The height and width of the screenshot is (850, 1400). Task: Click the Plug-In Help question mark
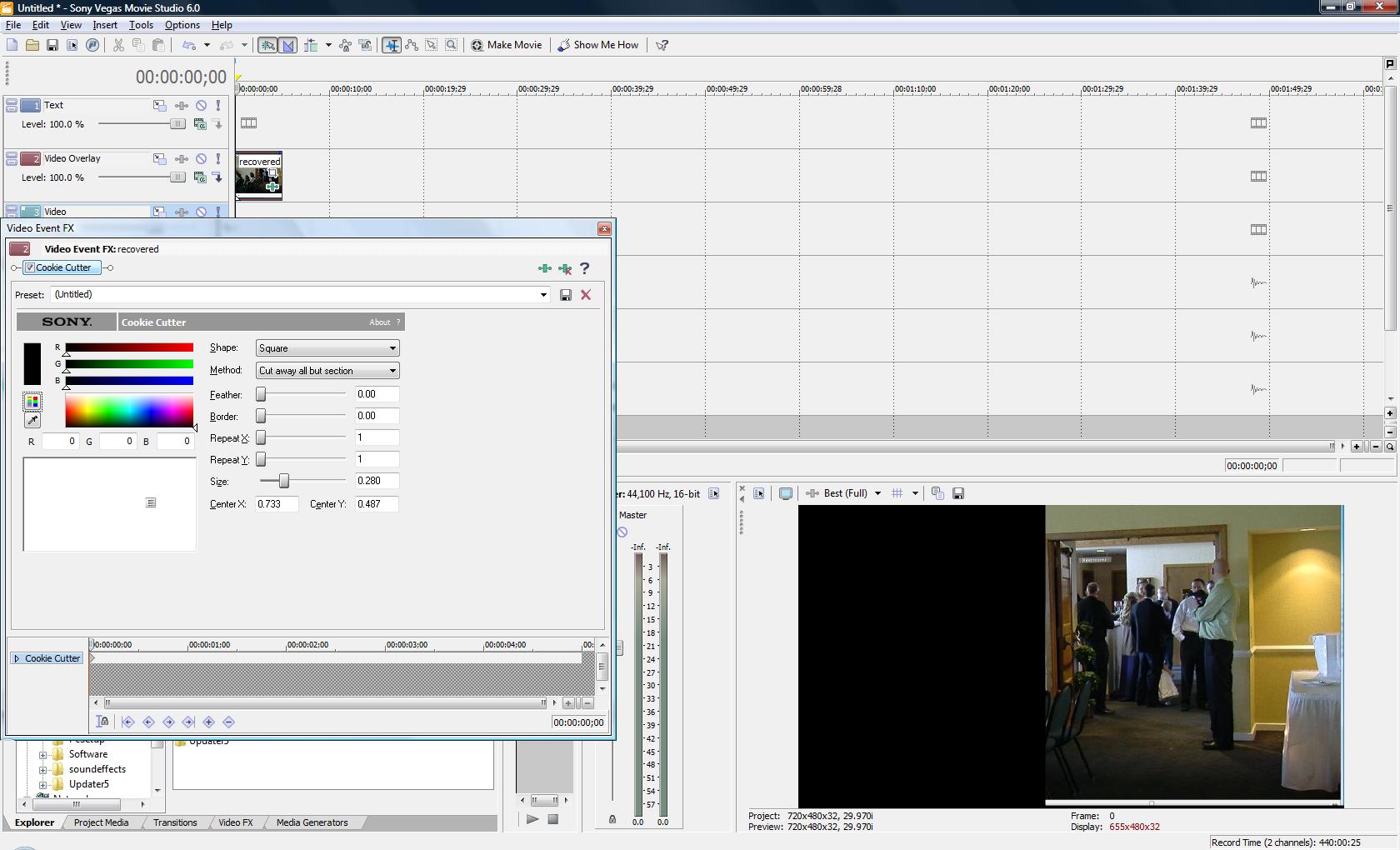(584, 268)
